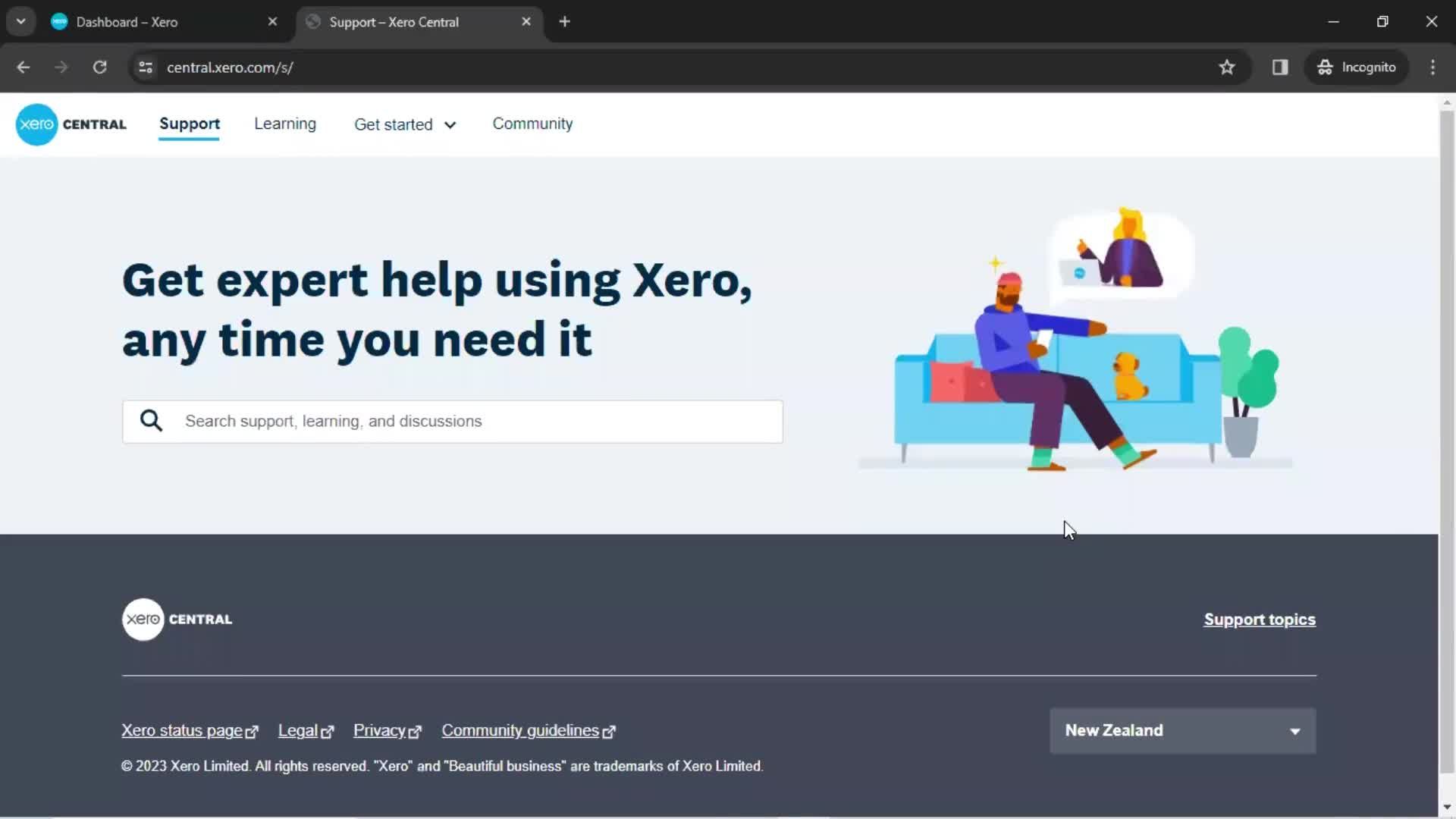
Task: Expand the Get started dropdown menu
Action: pyautogui.click(x=405, y=124)
